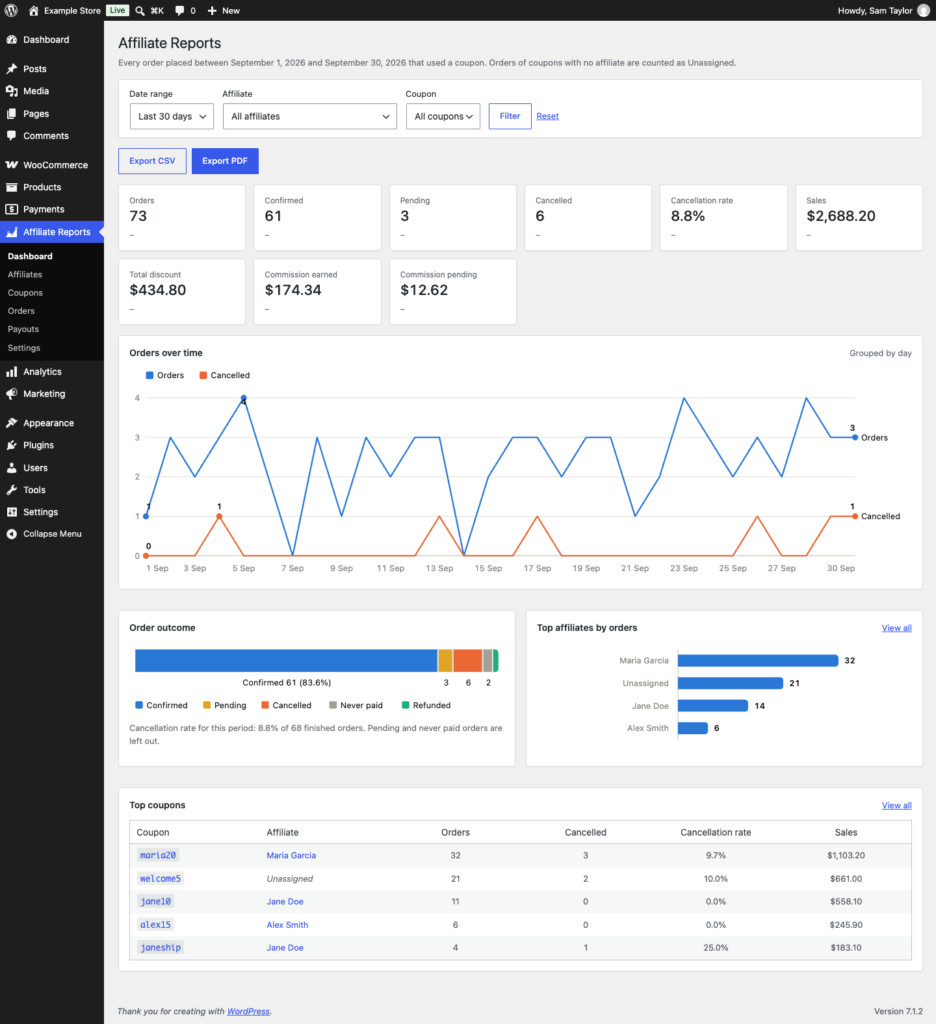Open the search magnifier icon
Screen dimensions: 936x1024
(140, 10)
